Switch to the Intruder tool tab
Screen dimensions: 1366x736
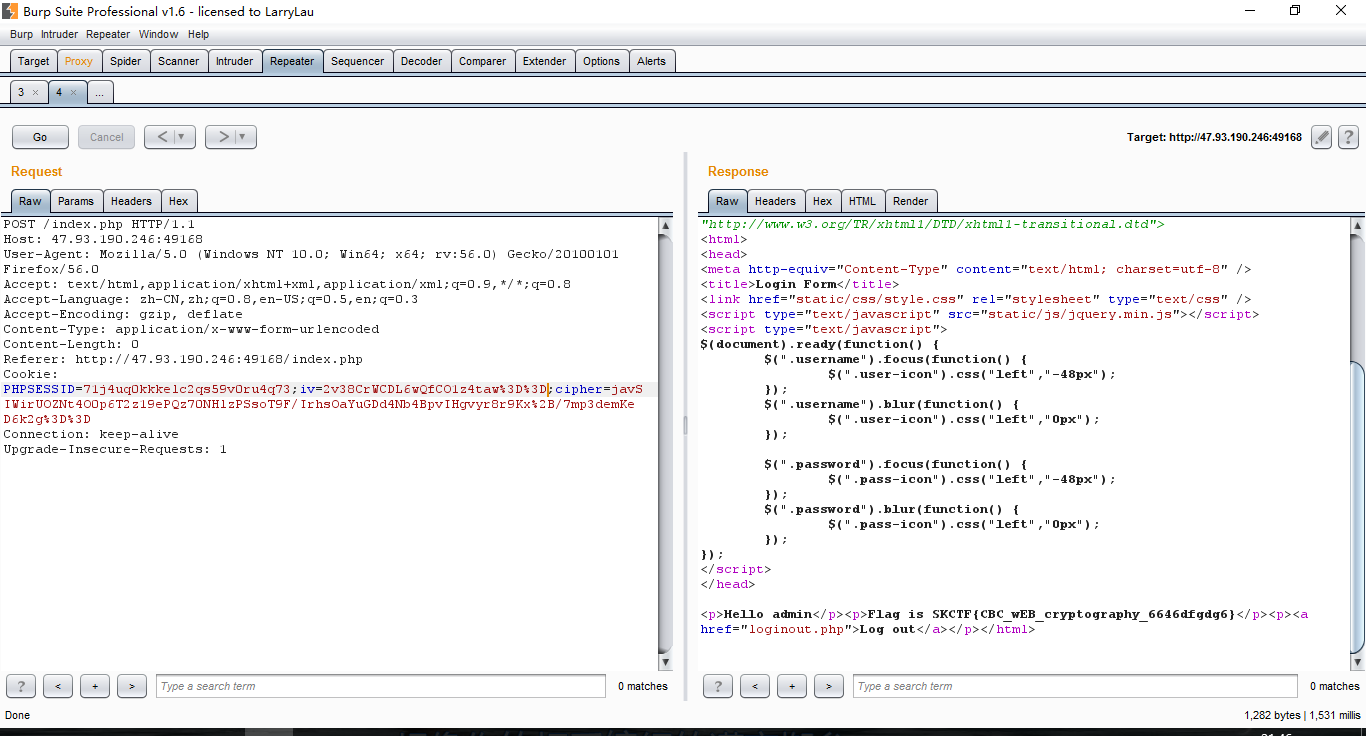(x=234, y=61)
